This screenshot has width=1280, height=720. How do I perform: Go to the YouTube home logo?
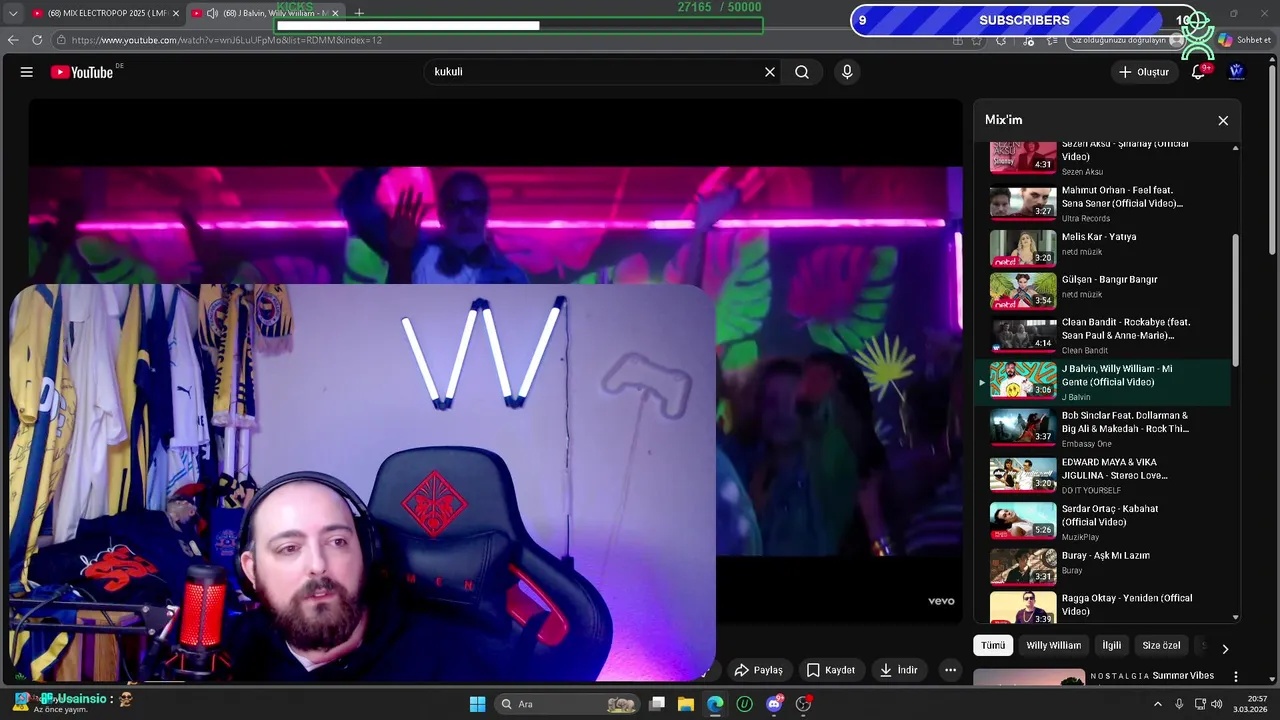(82, 72)
